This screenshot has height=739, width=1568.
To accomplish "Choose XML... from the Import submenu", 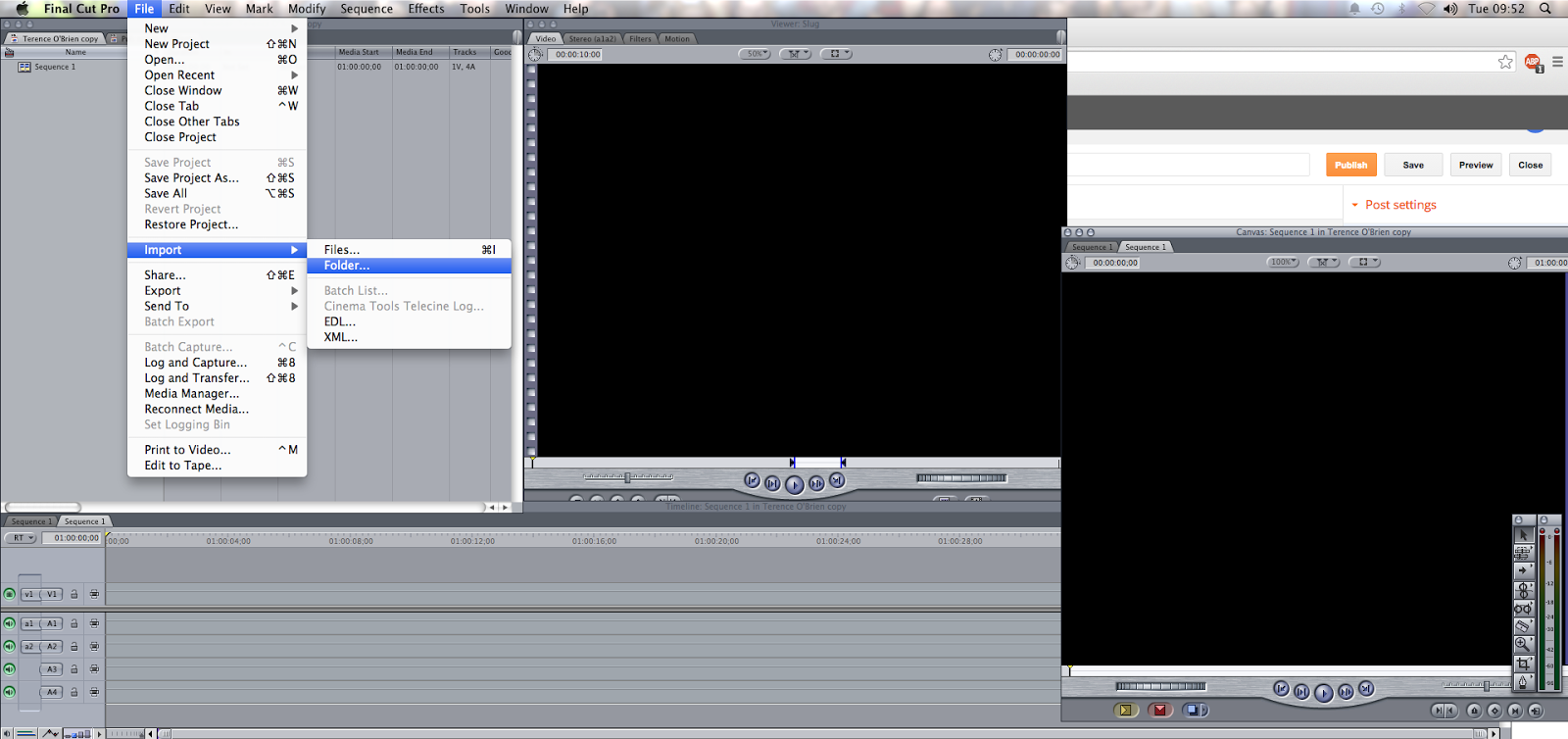I will click(409, 337).
